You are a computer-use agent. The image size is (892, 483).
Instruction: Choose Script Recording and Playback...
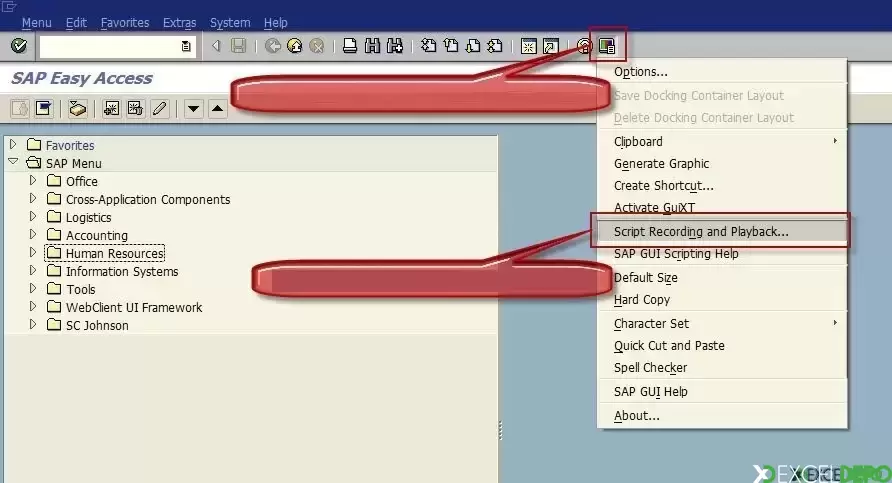click(722, 231)
